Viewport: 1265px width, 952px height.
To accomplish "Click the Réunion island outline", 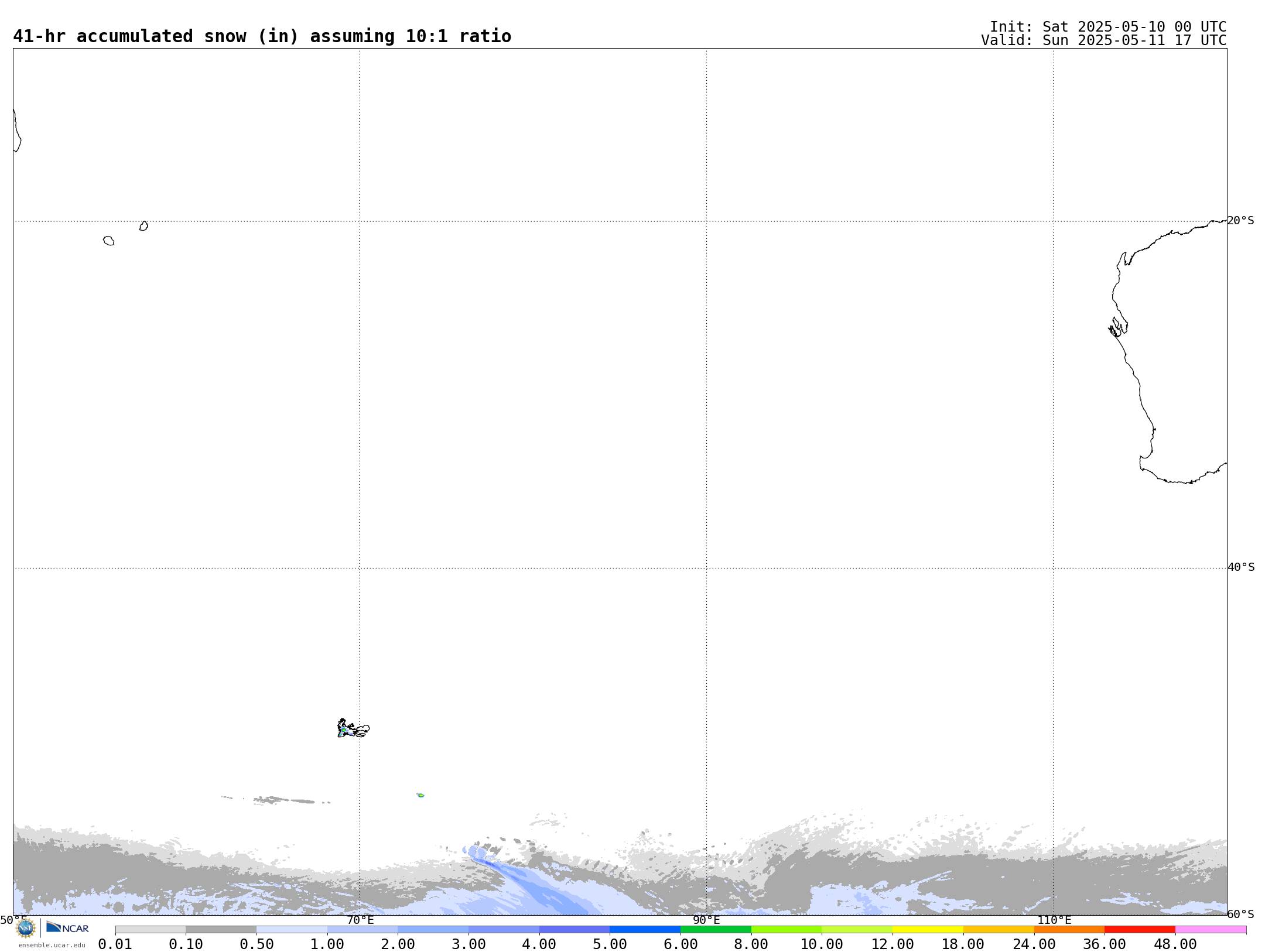I will tap(108, 241).
